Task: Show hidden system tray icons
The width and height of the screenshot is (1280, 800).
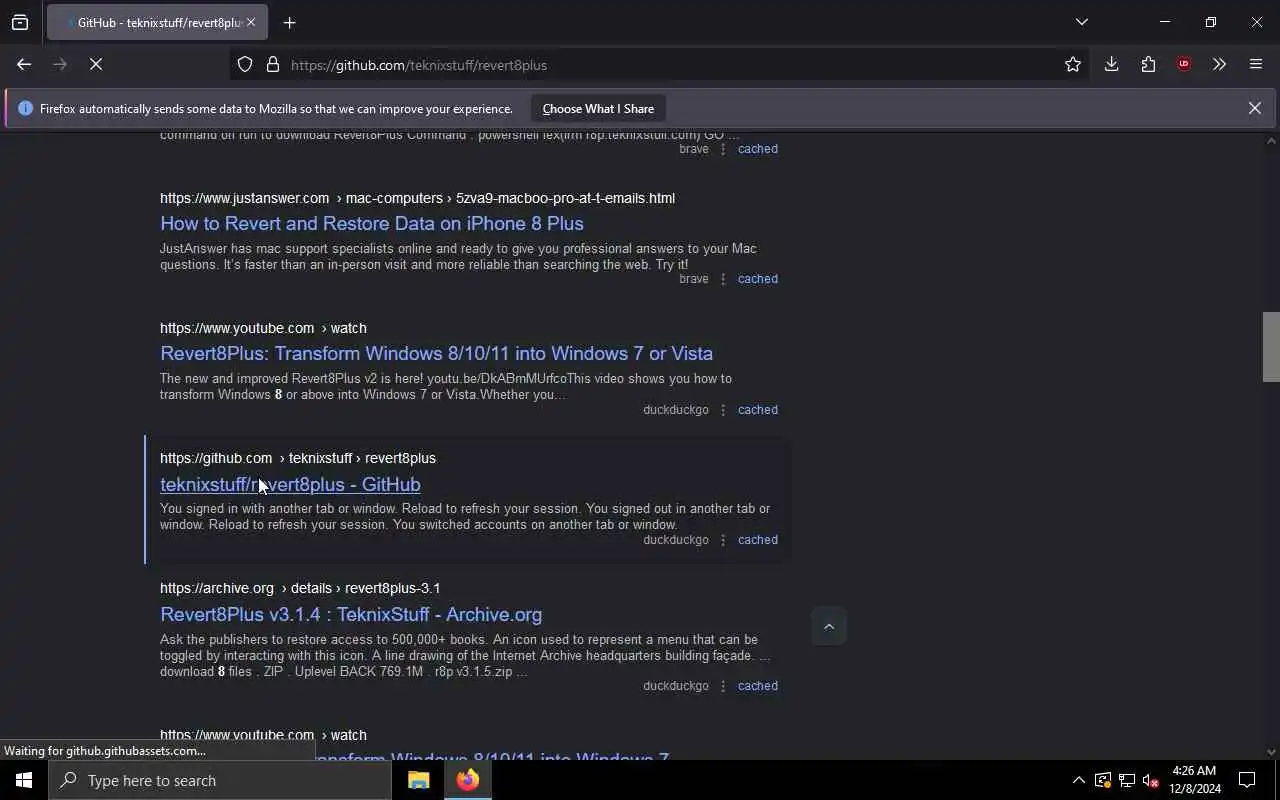Action: pyautogui.click(x=1078, y=780)
